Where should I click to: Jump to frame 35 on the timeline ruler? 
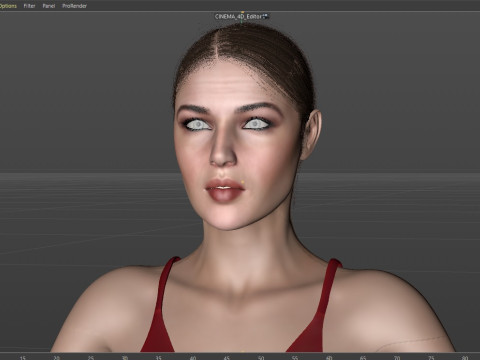[x=159, y=358]
